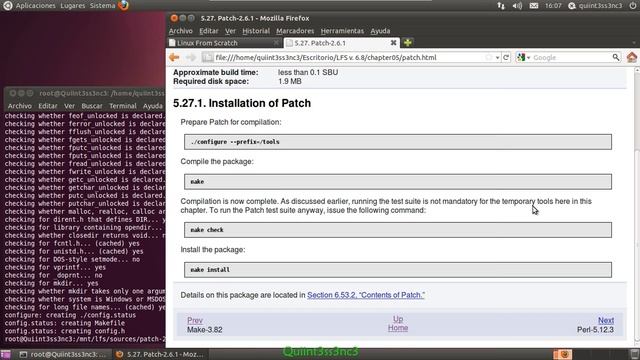Viewport: 640px width, 360px height.
Task: Open the Marcadores menu
Action: (x=295, y=31)
